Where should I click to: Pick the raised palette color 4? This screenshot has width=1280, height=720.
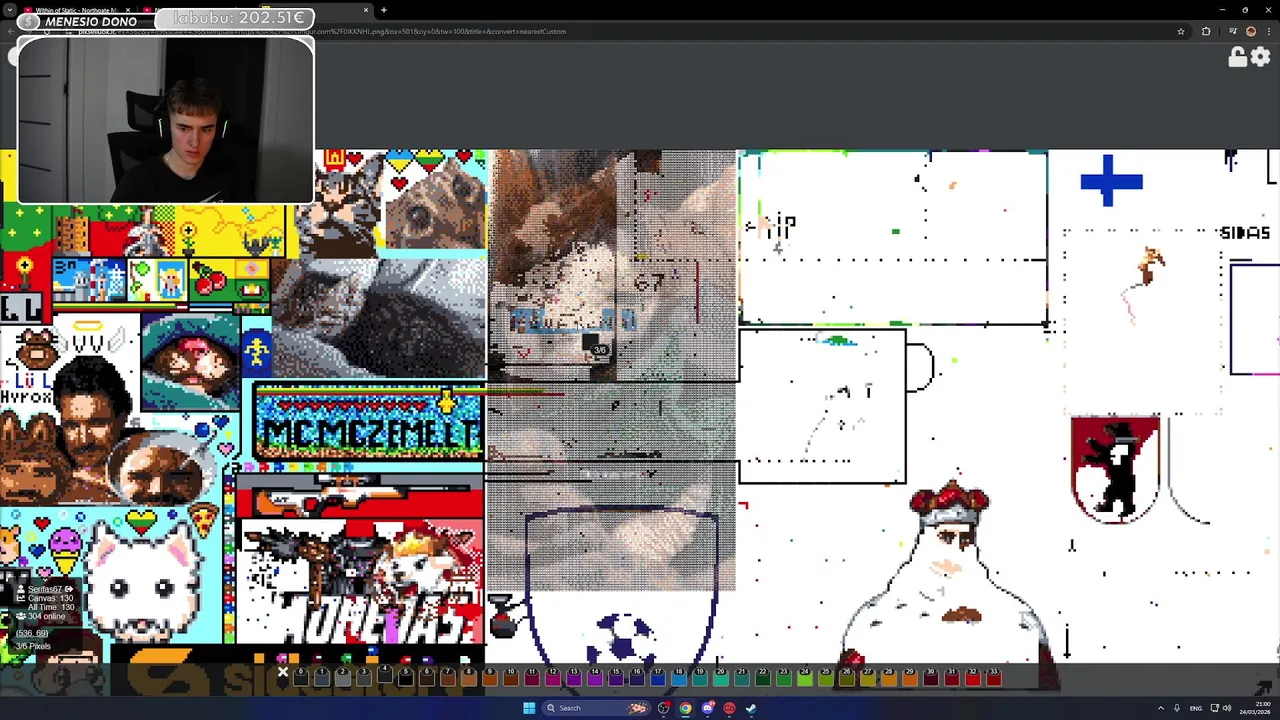pos(384,674)
